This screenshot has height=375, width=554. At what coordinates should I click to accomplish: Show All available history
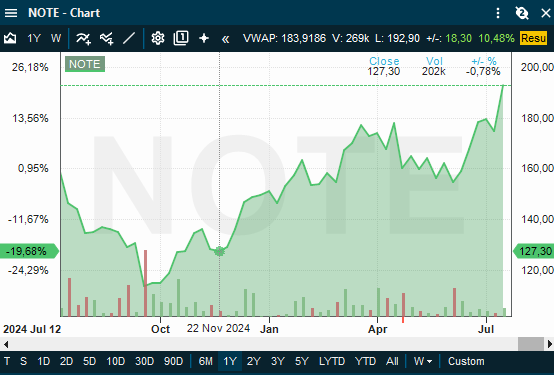tap(392, 361)
